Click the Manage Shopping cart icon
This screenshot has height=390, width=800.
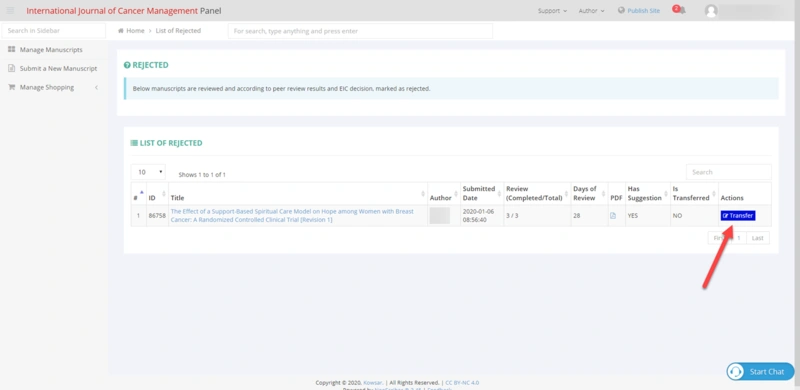11,87
